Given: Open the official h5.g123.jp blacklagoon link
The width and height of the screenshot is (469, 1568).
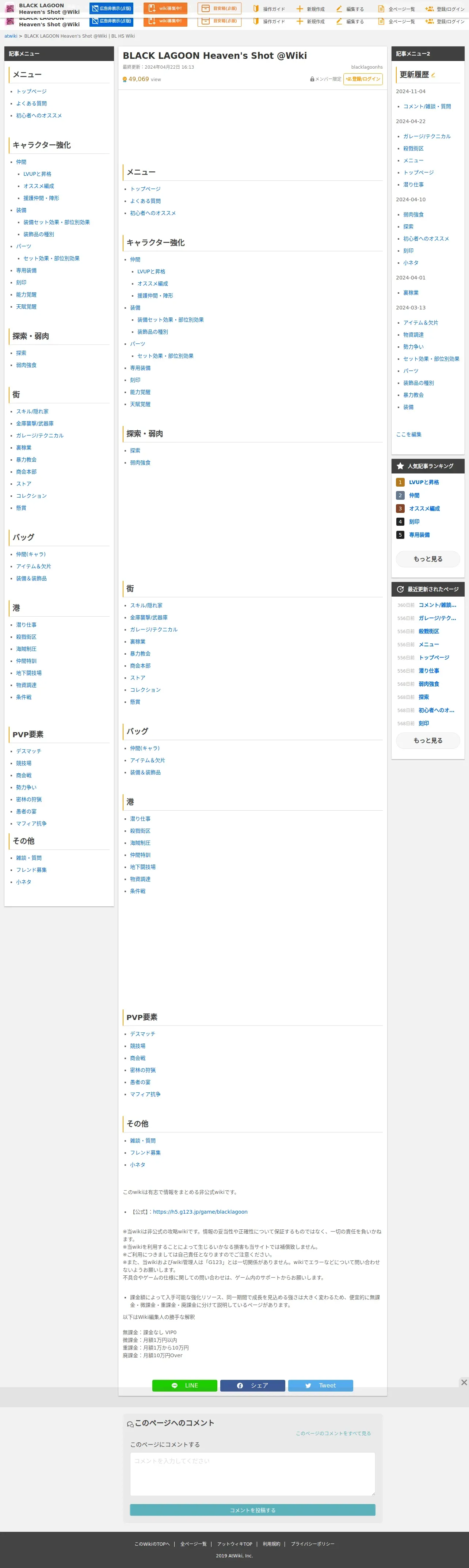Looking at the screenshot, I should point(200,1212).
